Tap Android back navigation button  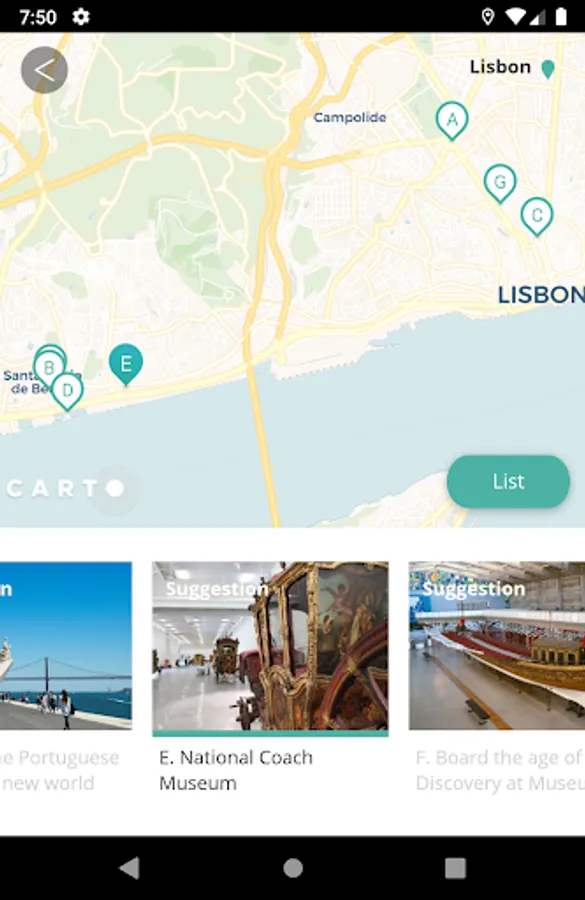pos(130,868)
